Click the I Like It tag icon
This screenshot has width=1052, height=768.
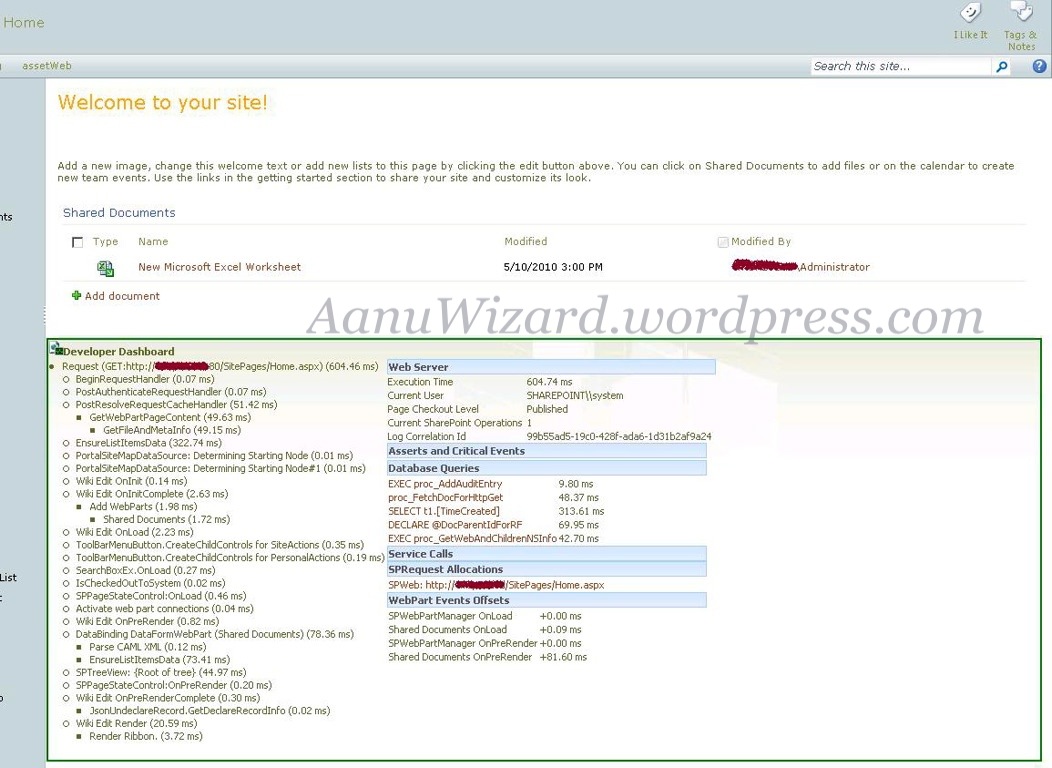(x=970, y=14)
